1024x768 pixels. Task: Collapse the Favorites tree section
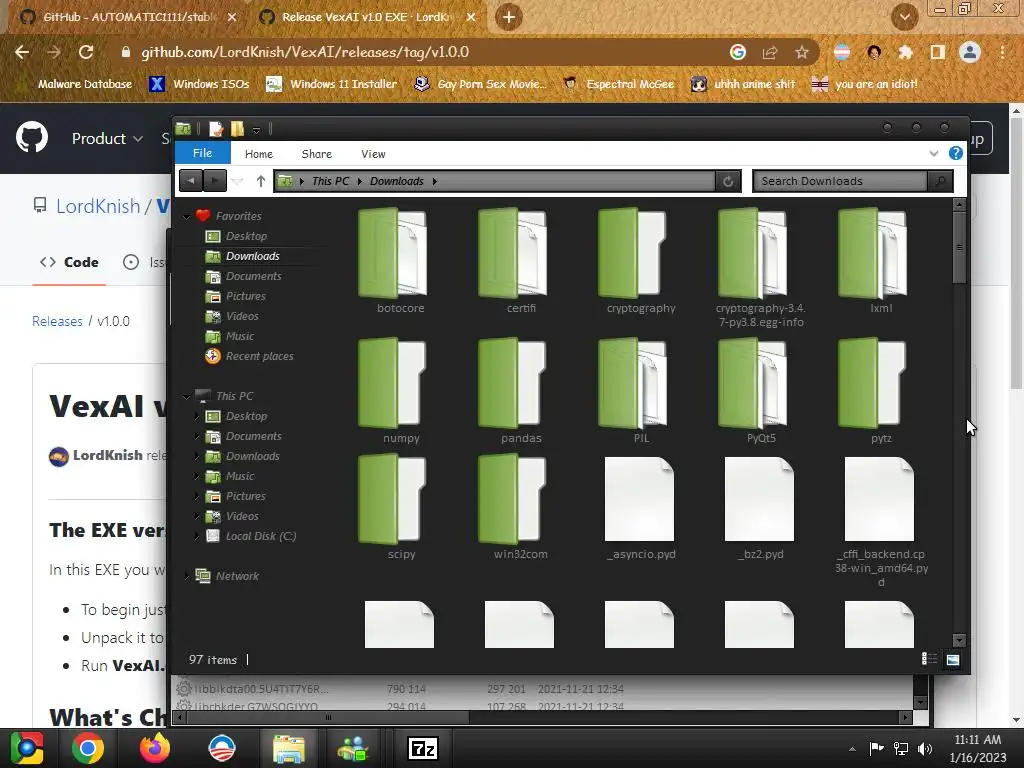tap(187, 216)
